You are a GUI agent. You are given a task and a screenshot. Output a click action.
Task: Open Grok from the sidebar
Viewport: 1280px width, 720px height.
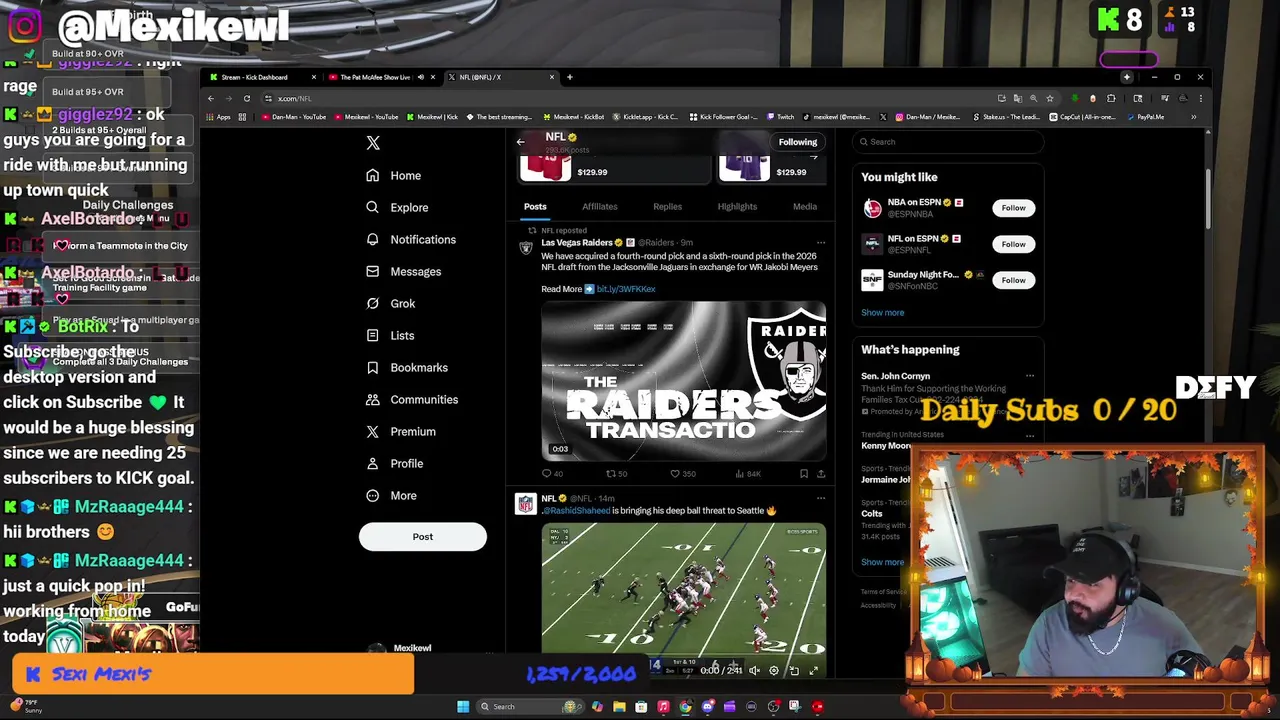pyautogui.click(x=391, y=303)
